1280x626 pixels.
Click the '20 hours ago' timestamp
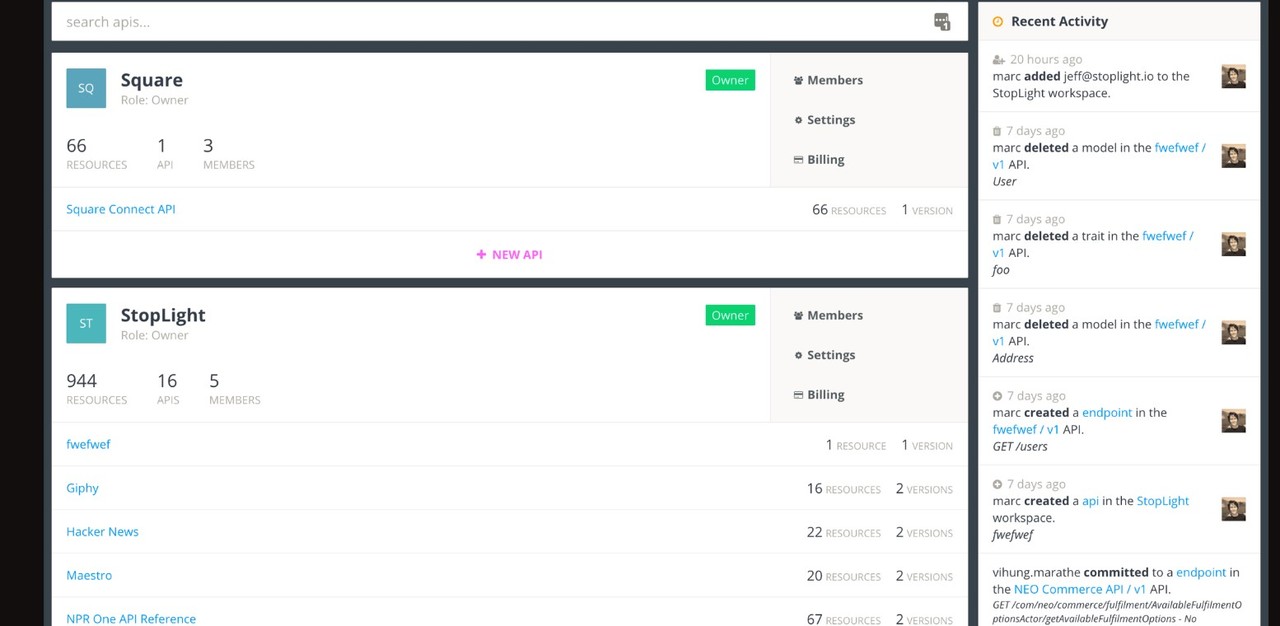1046,60
